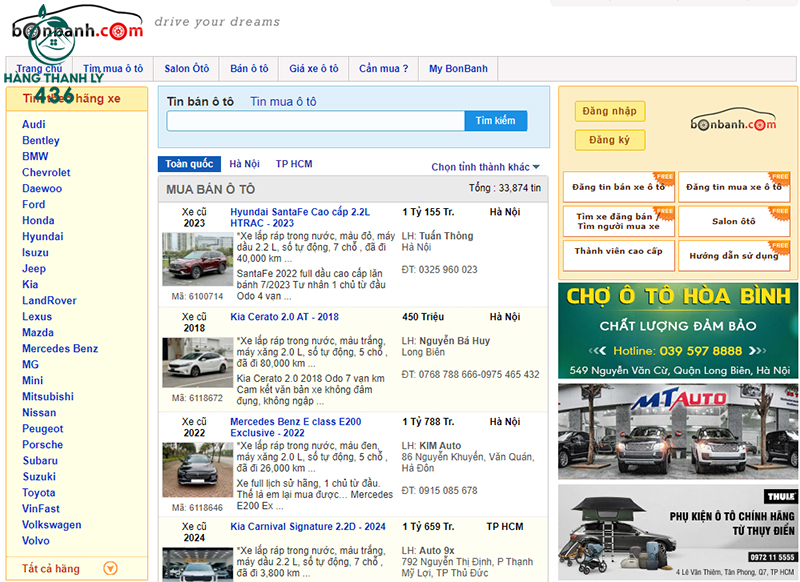Open Kia Cerato 2.0 AT 2018 listing
Screen dimensions: 800x582
[x=284, y=317]
